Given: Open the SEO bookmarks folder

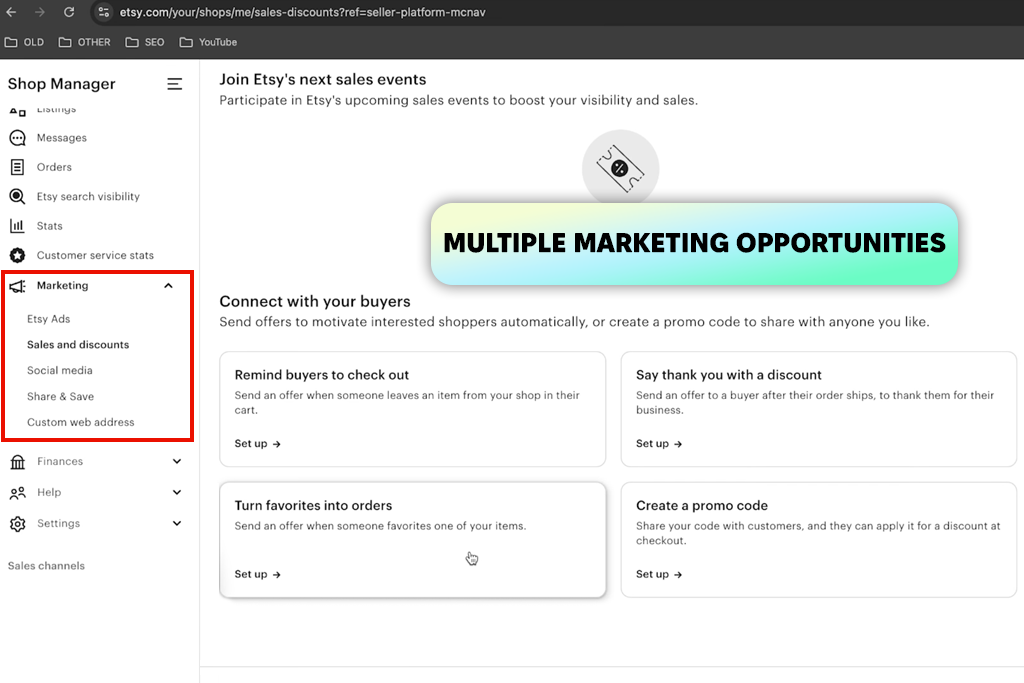Looking at the screenshot, I should point(145,42).
